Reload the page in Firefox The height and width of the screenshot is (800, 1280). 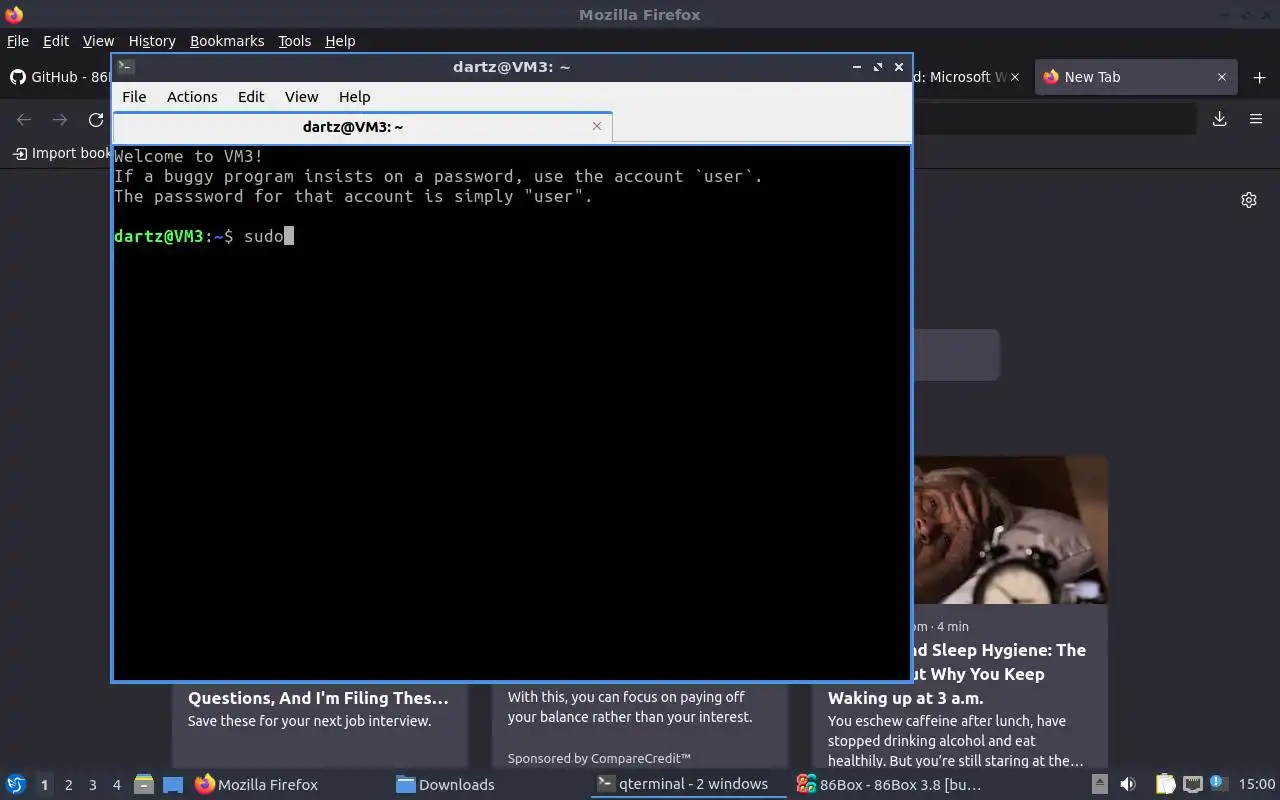pyautogui.click(x=96, y=120)
